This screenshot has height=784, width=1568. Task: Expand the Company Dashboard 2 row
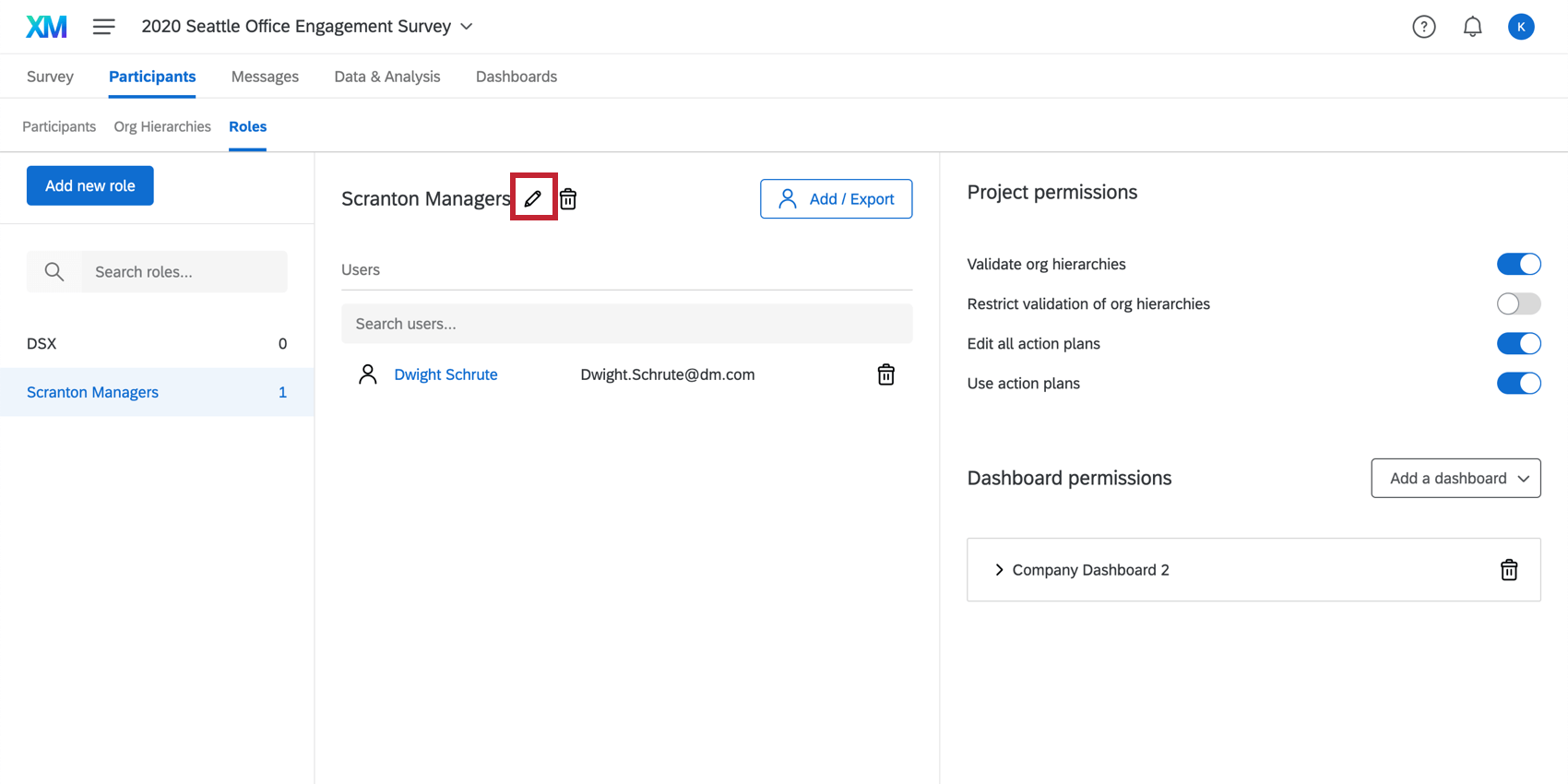coord(999,570)
